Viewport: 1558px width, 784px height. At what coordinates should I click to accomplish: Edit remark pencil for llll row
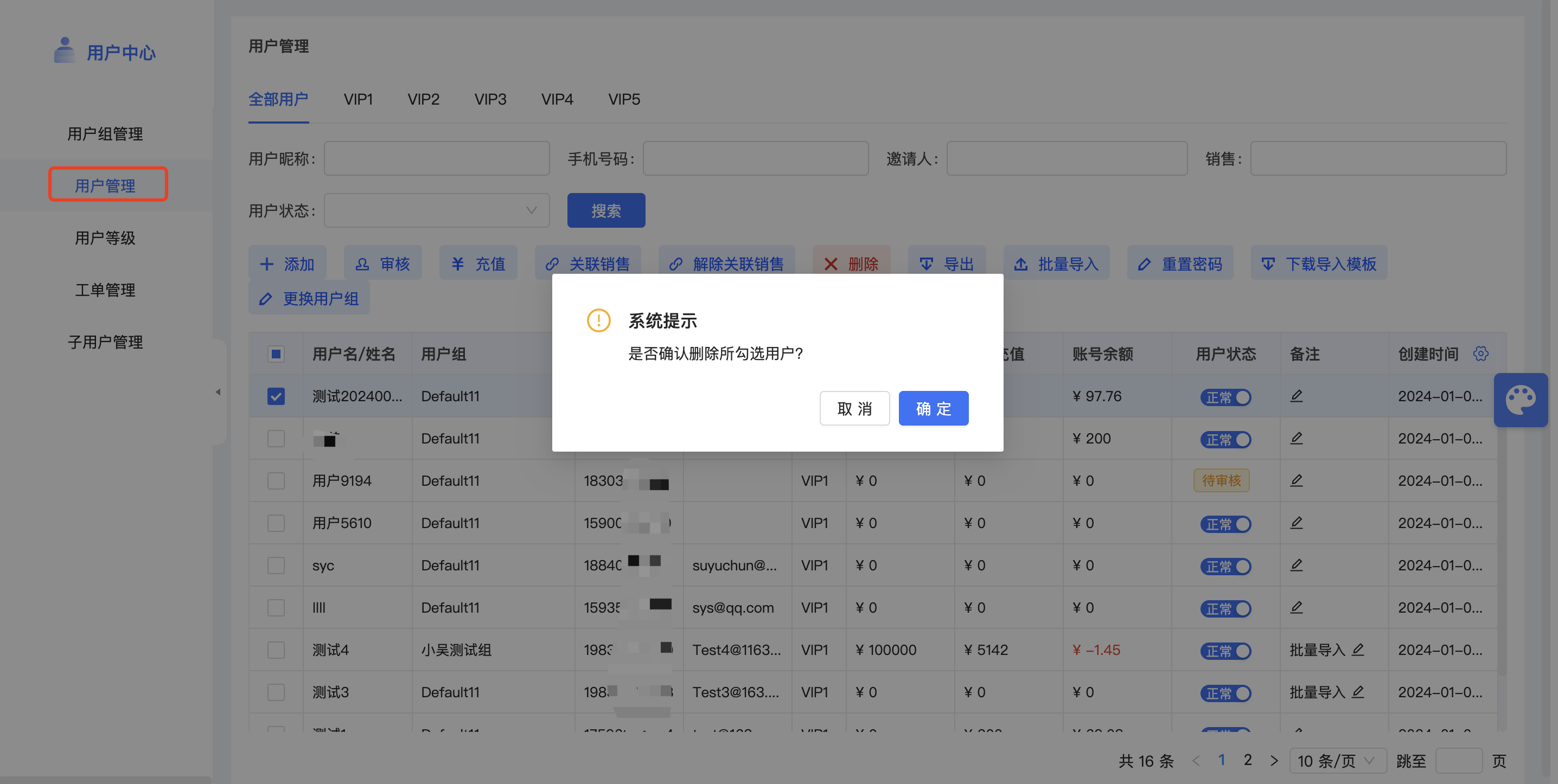[1296, 607]
